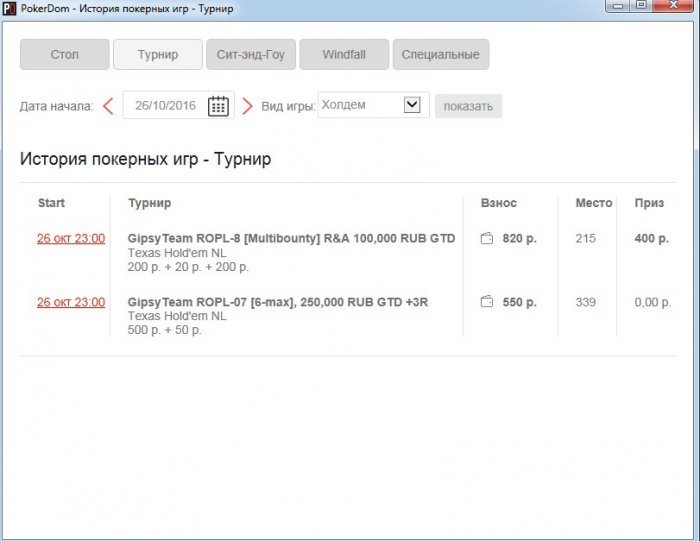Click the показать button

coord(468,106)
